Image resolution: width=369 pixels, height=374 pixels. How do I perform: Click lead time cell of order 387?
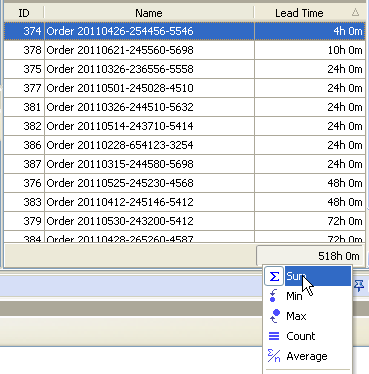(310, 164)
